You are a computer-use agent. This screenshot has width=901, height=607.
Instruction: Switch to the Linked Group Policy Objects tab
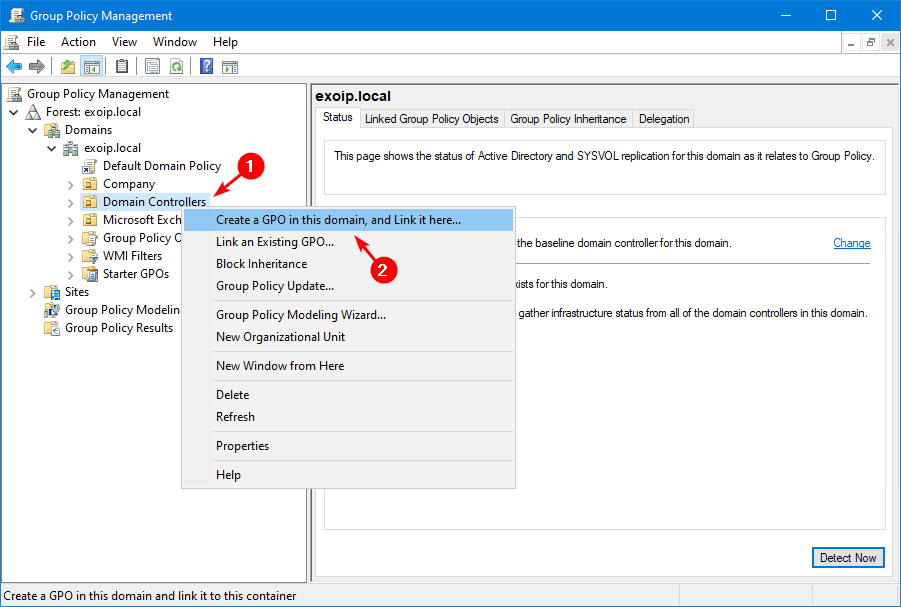(x=431, y=118)
